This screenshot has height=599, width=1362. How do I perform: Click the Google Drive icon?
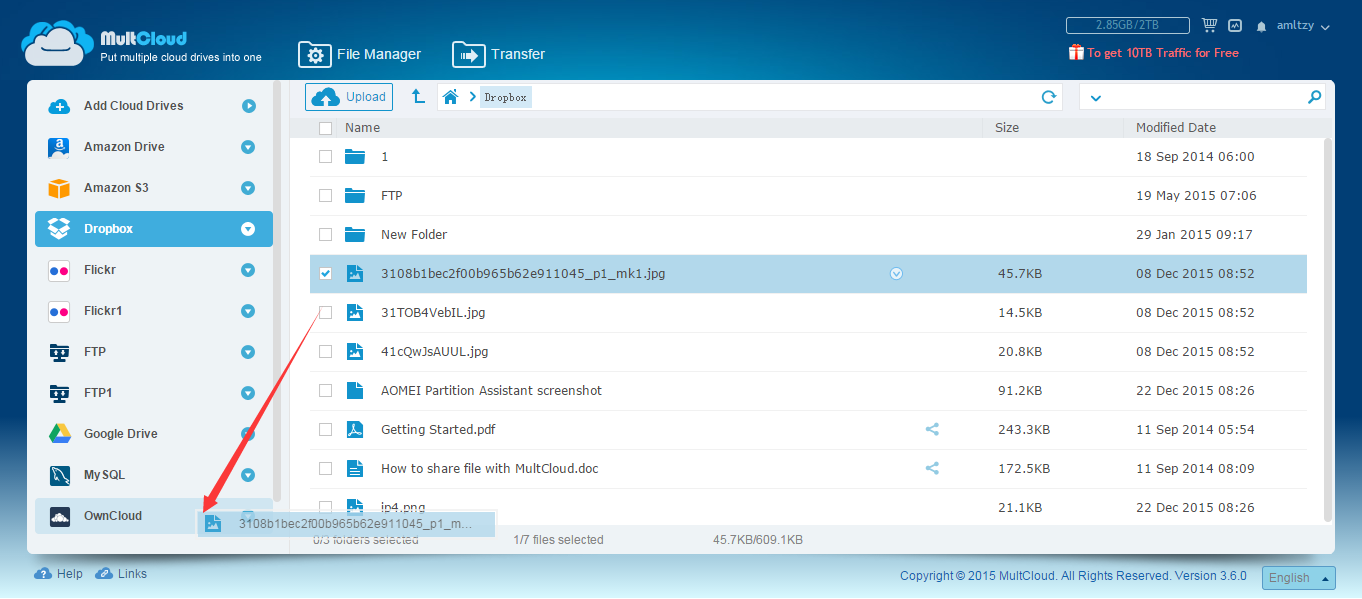[59, 434]
